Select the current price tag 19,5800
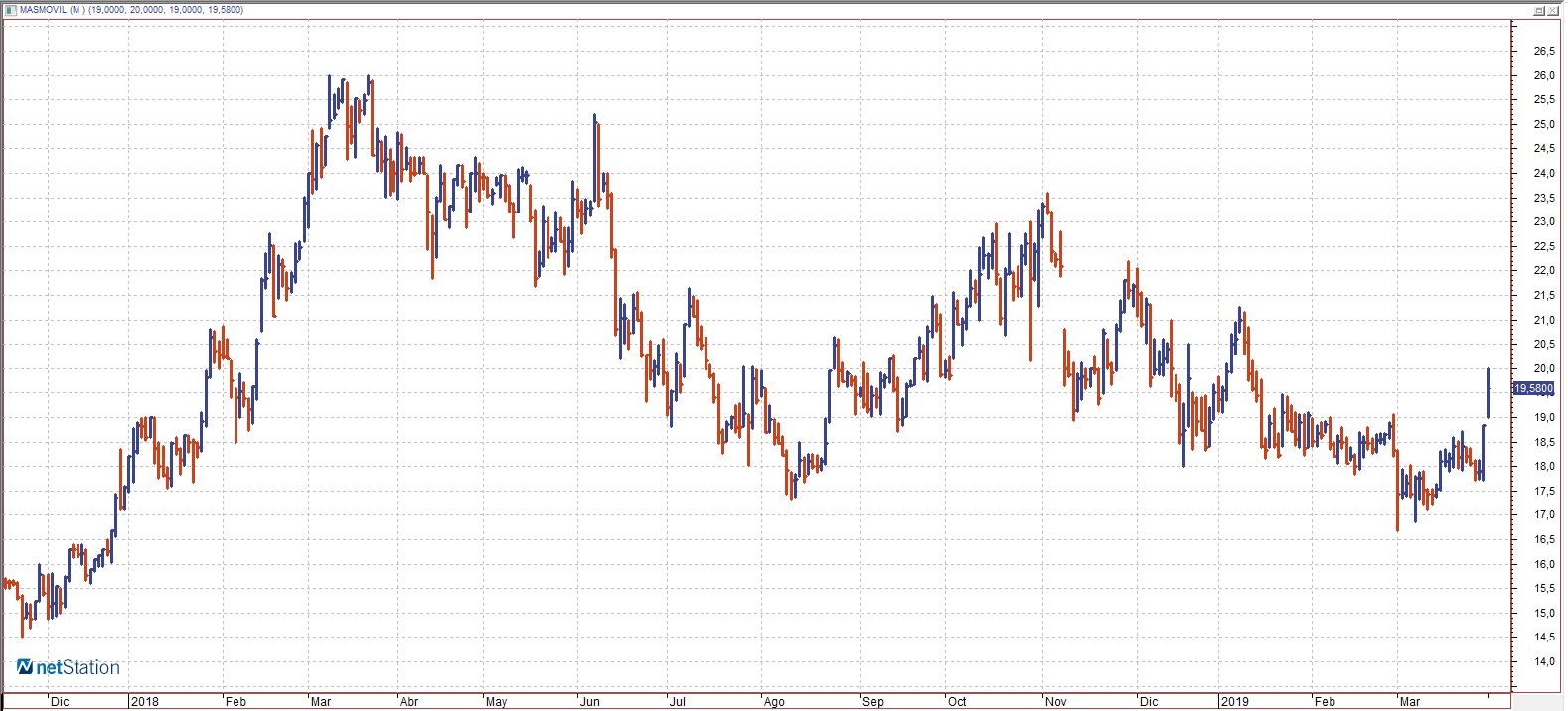The width and height of the screenshot is (1568, 711). (1533, 389)
